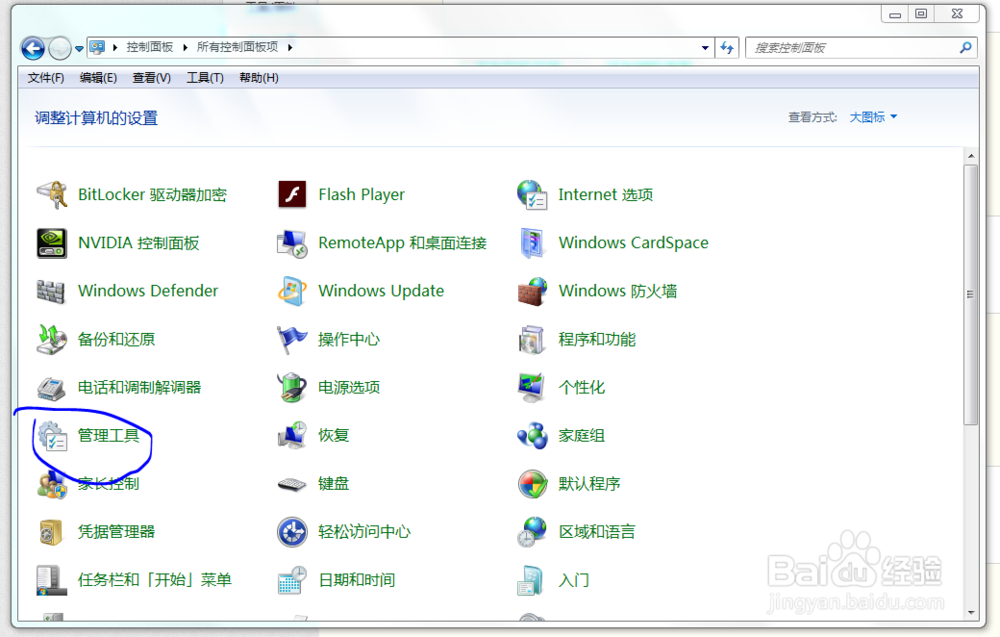Open Windows Defender wall icon

click(x=51, y=291)
